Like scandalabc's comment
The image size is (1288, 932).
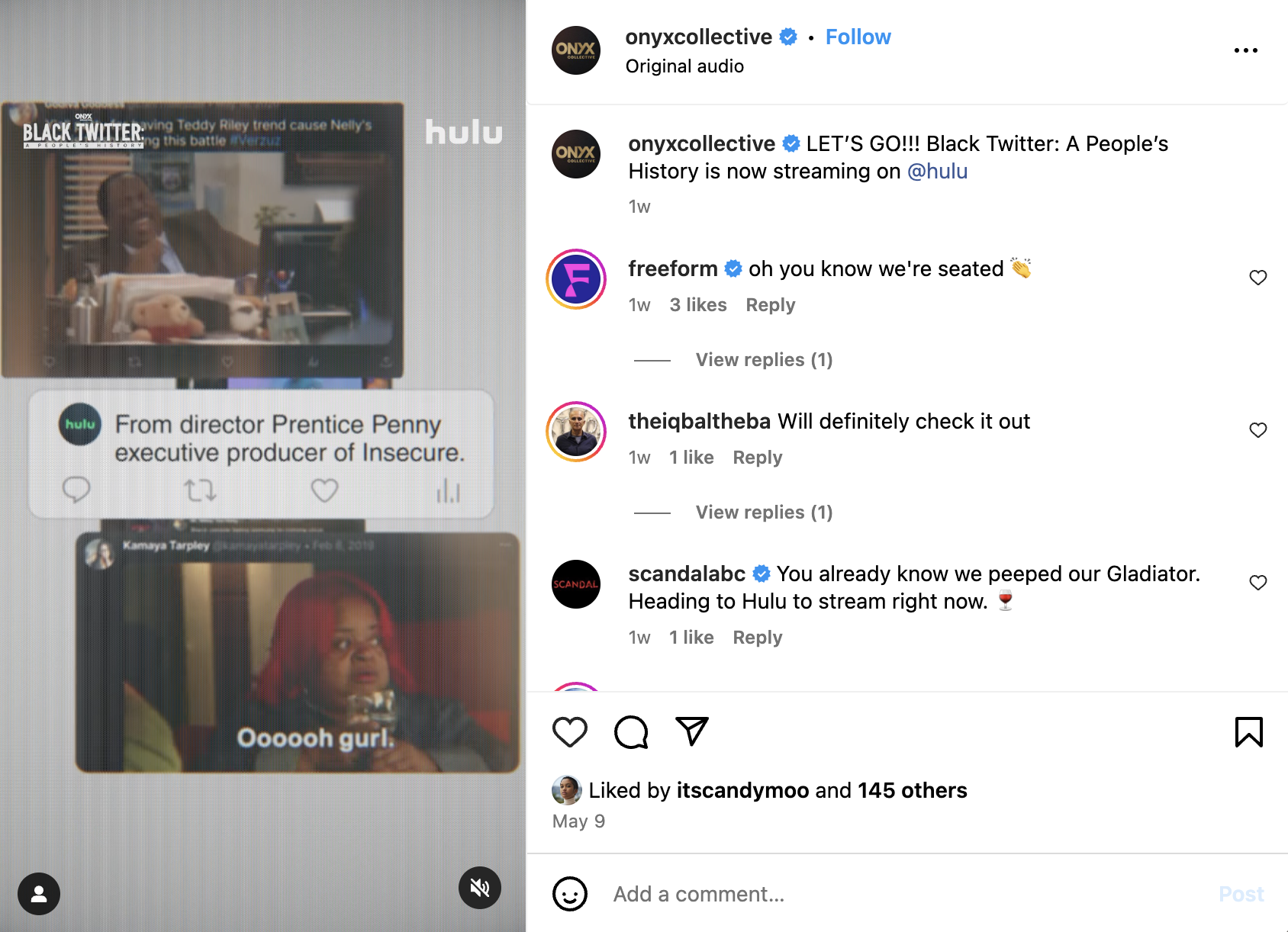tap(1258, 583)
